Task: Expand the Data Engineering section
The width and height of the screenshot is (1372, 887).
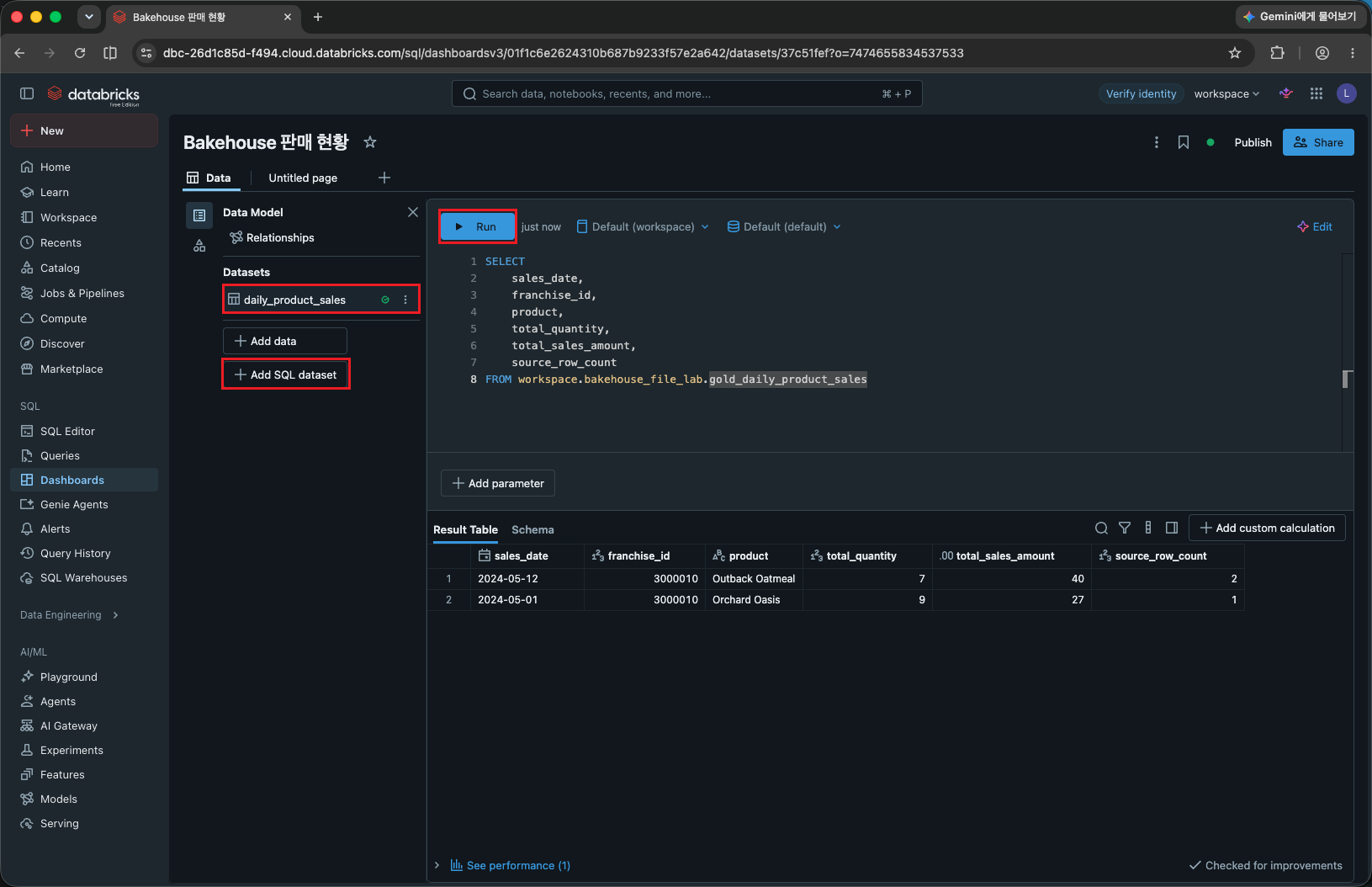Action: point(70,615)
